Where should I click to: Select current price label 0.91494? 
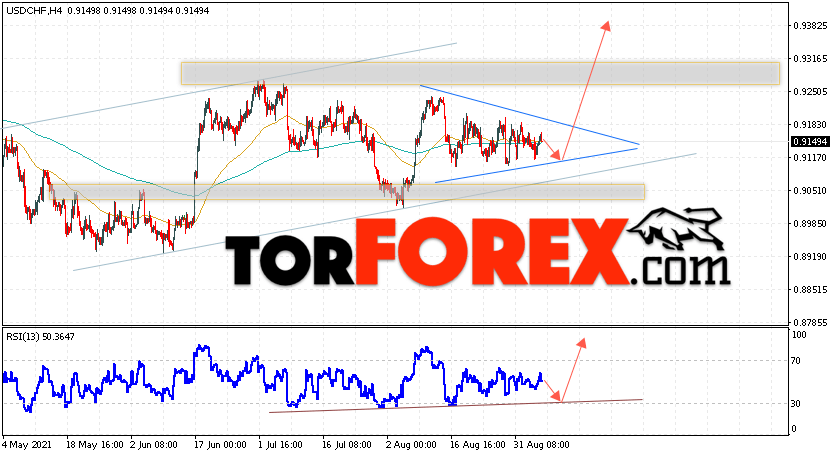(810, 142)
